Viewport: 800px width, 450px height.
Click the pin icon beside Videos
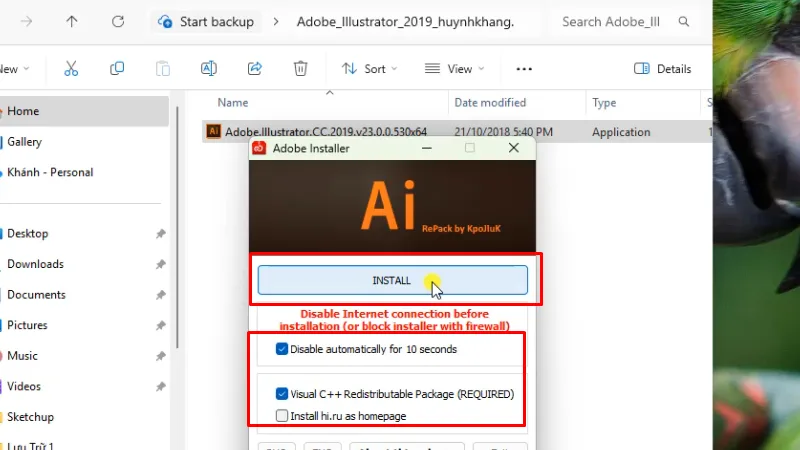pyautogui.click(x=161, y=387)
